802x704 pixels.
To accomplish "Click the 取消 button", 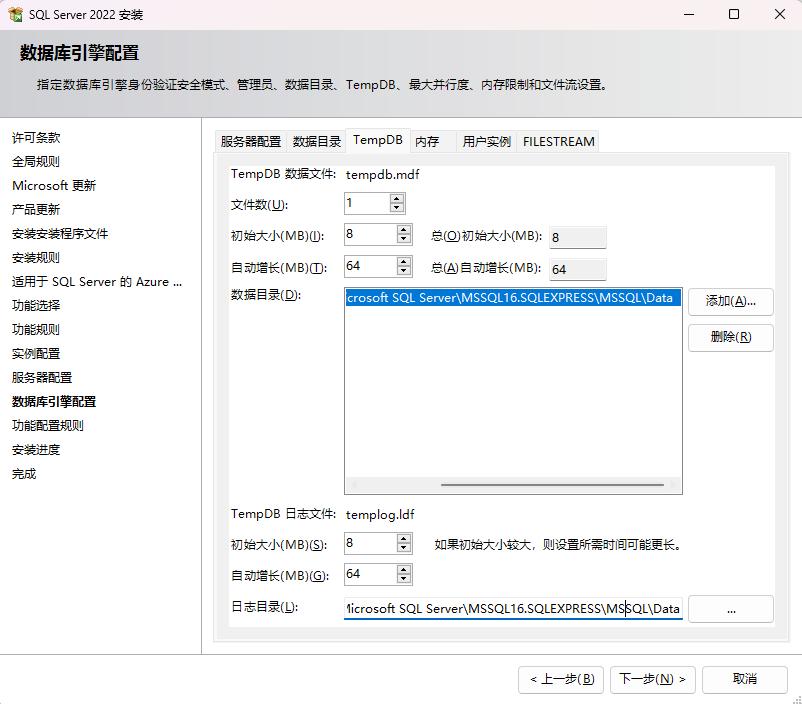I will point(744,679).
